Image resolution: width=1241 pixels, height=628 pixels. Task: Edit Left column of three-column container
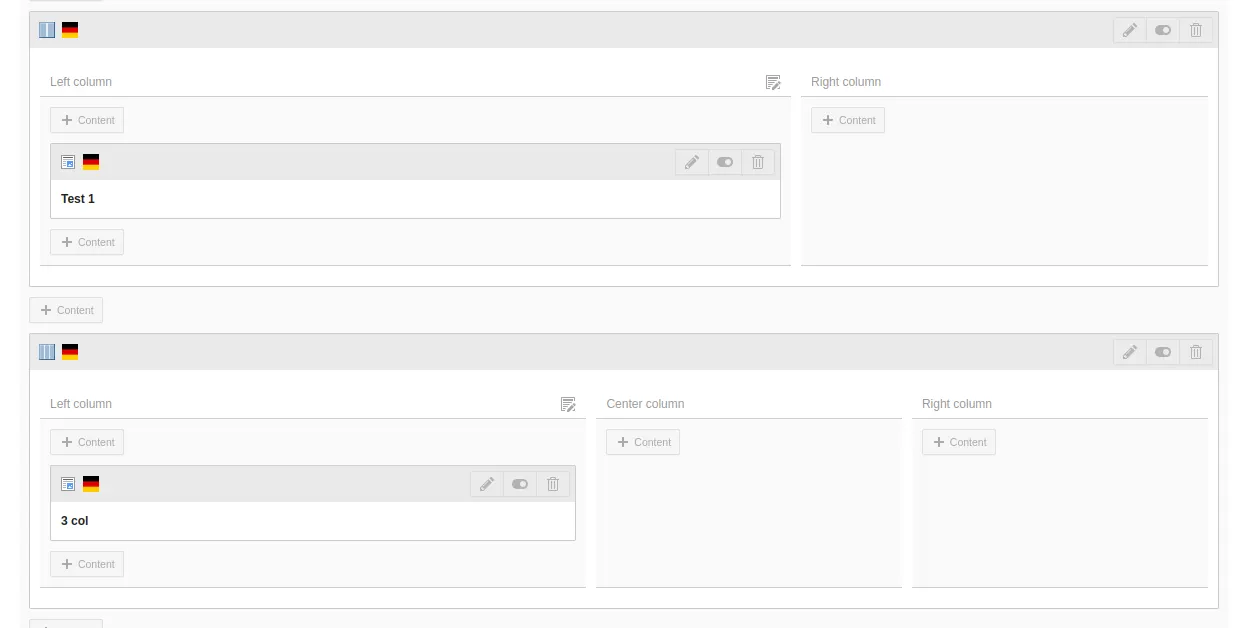click(x=568, y=404)
